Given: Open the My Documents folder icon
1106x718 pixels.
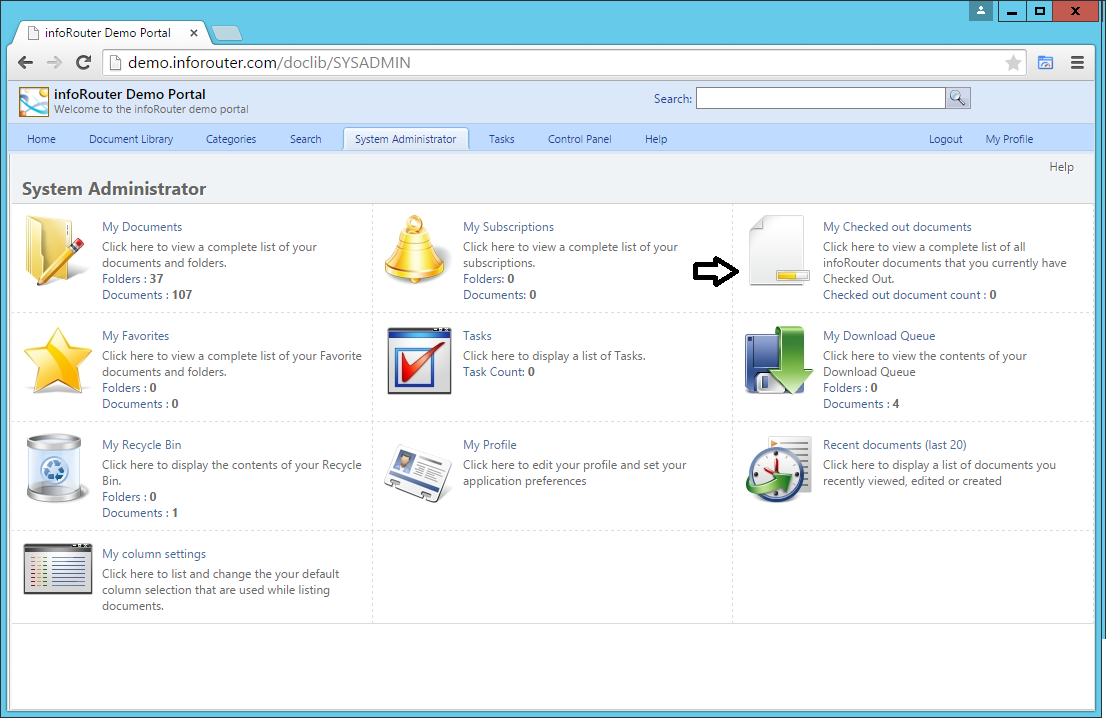Looking at the screenshot, I should [x=55, y=250].
